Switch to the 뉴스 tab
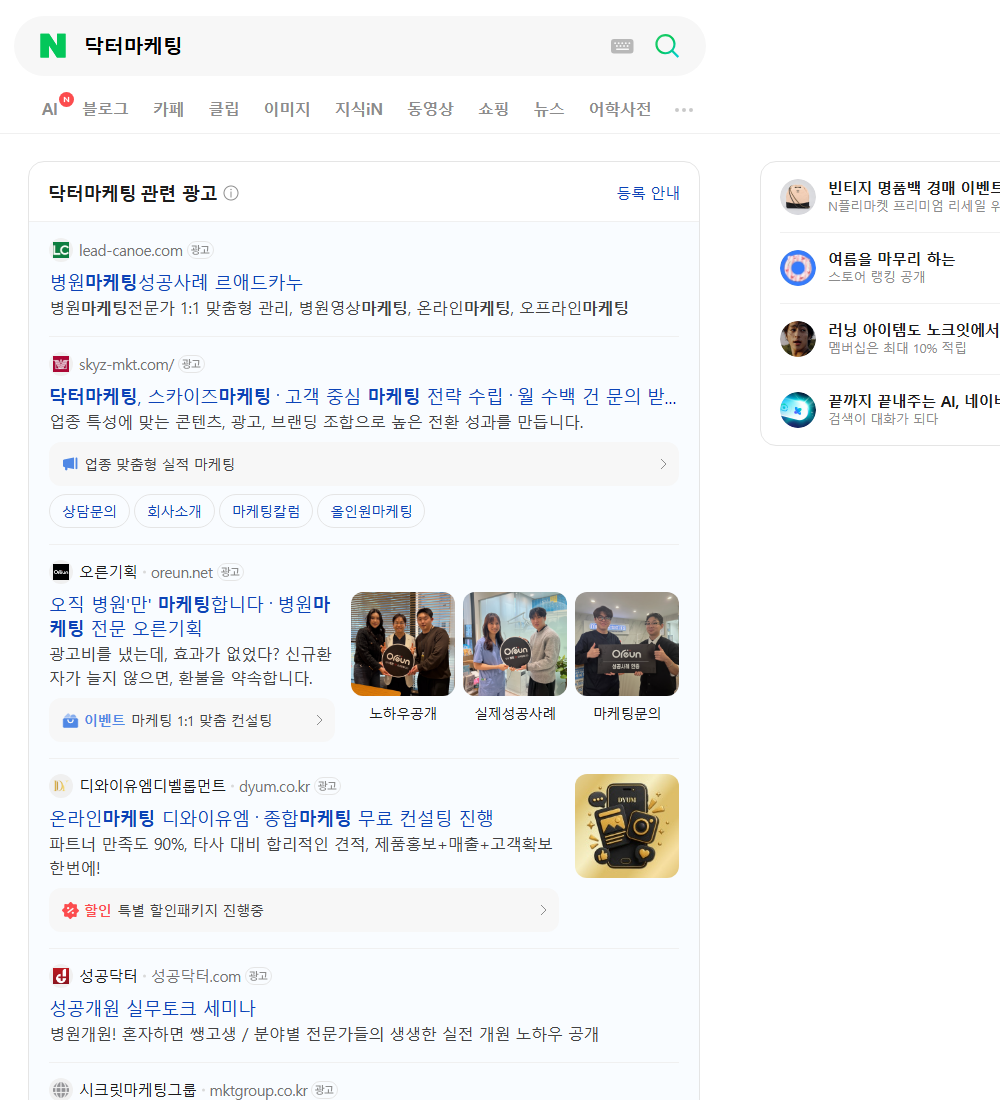 coord(549,109)
